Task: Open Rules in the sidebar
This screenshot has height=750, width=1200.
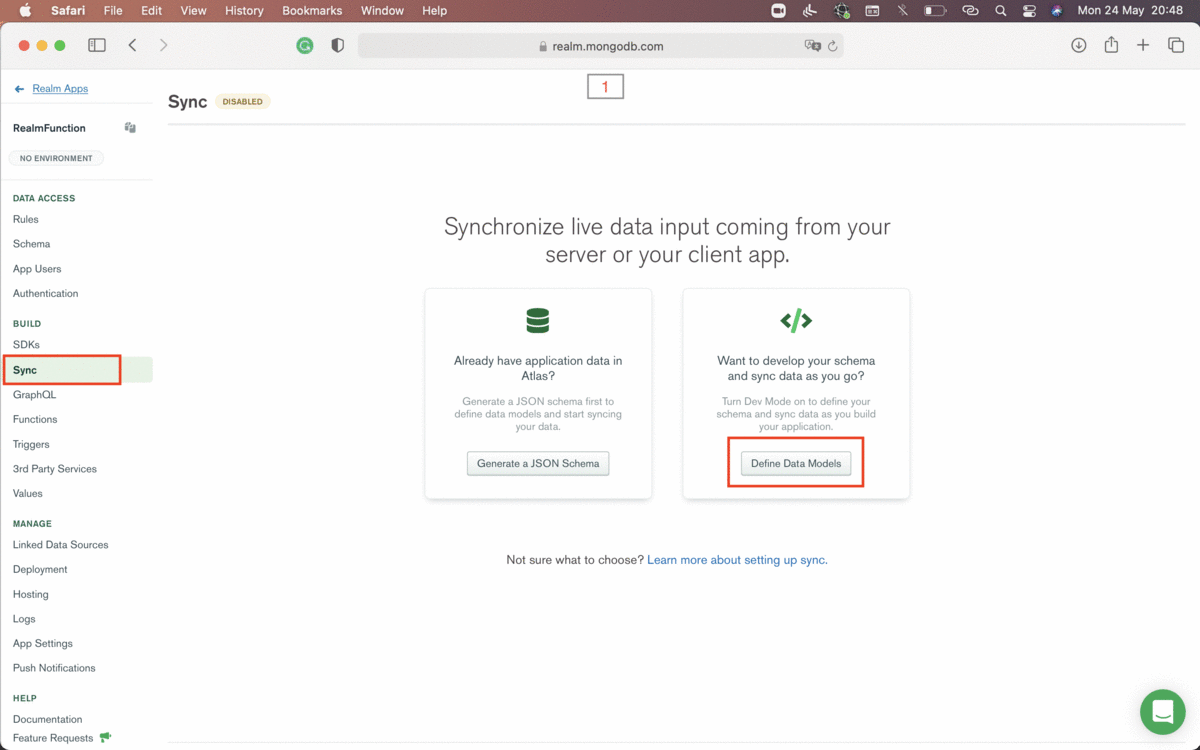Action: pyautogui.click(x=26, y=219)
